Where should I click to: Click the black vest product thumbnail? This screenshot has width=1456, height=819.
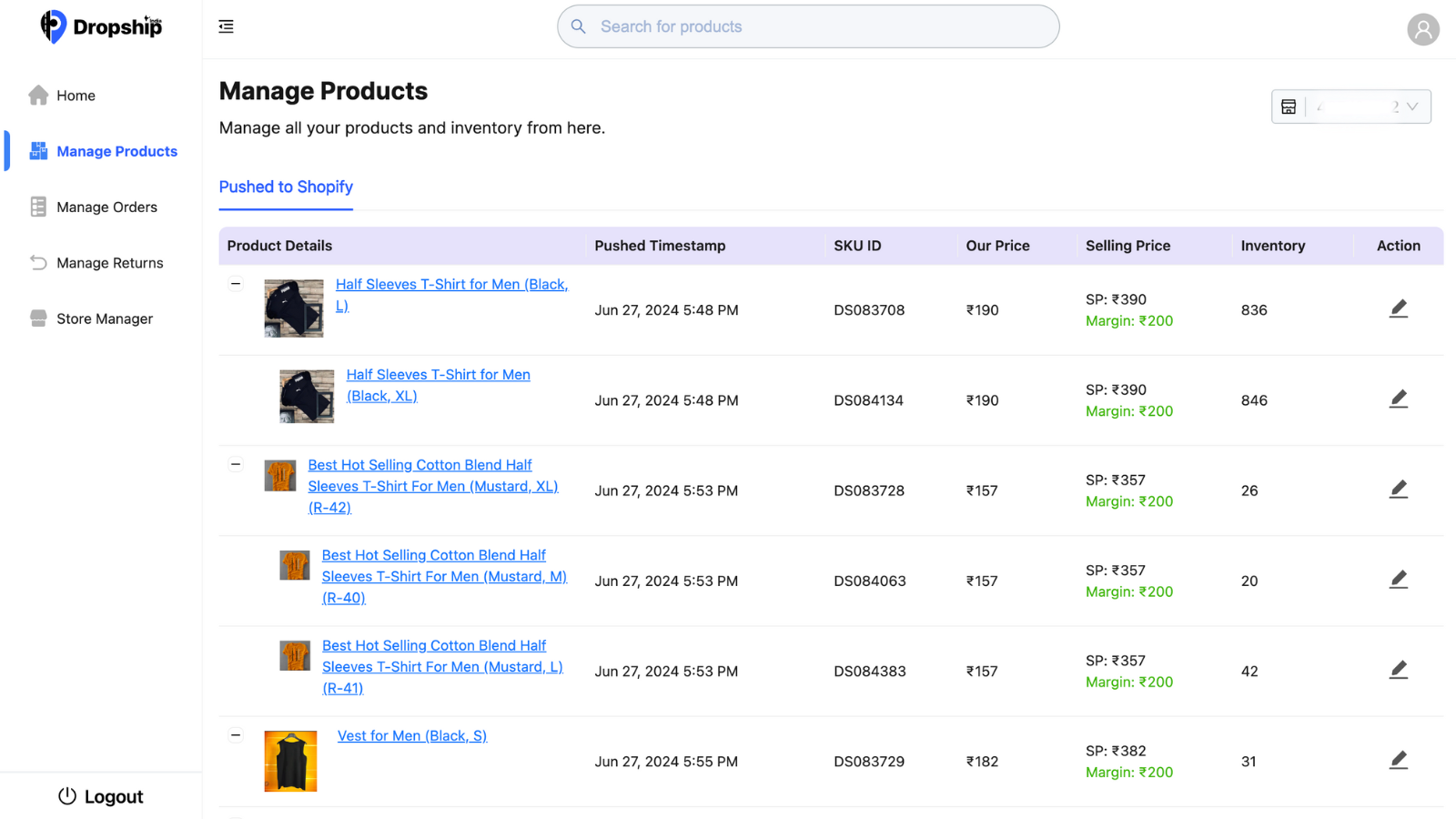290,761
